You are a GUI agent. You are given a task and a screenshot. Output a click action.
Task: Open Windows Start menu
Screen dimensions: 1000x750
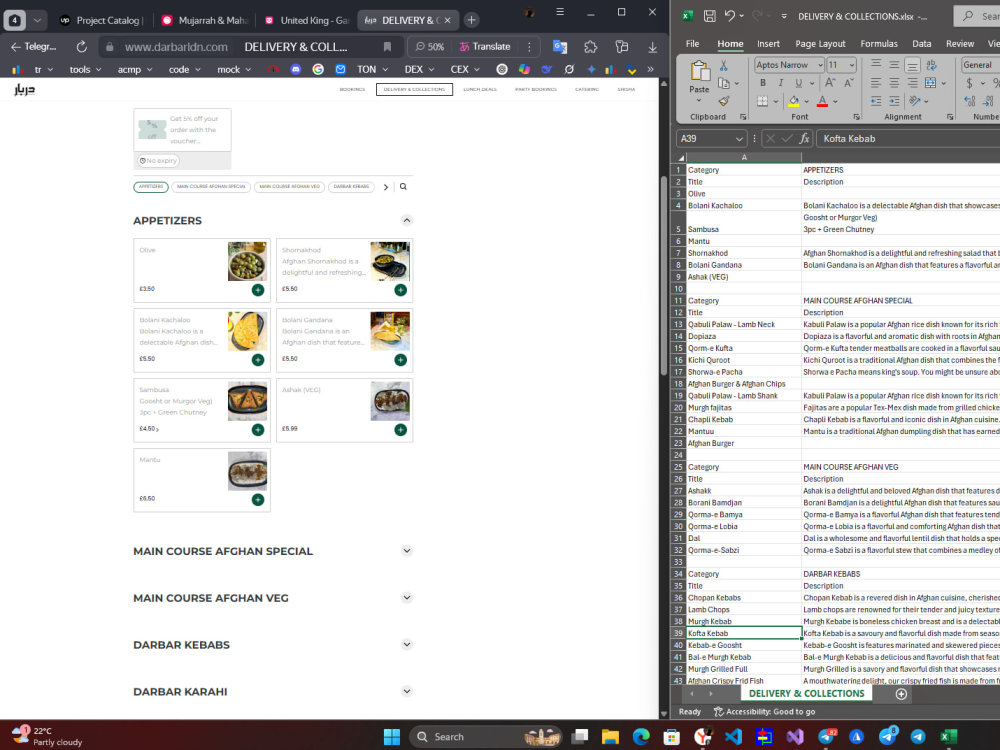(392, 737)
